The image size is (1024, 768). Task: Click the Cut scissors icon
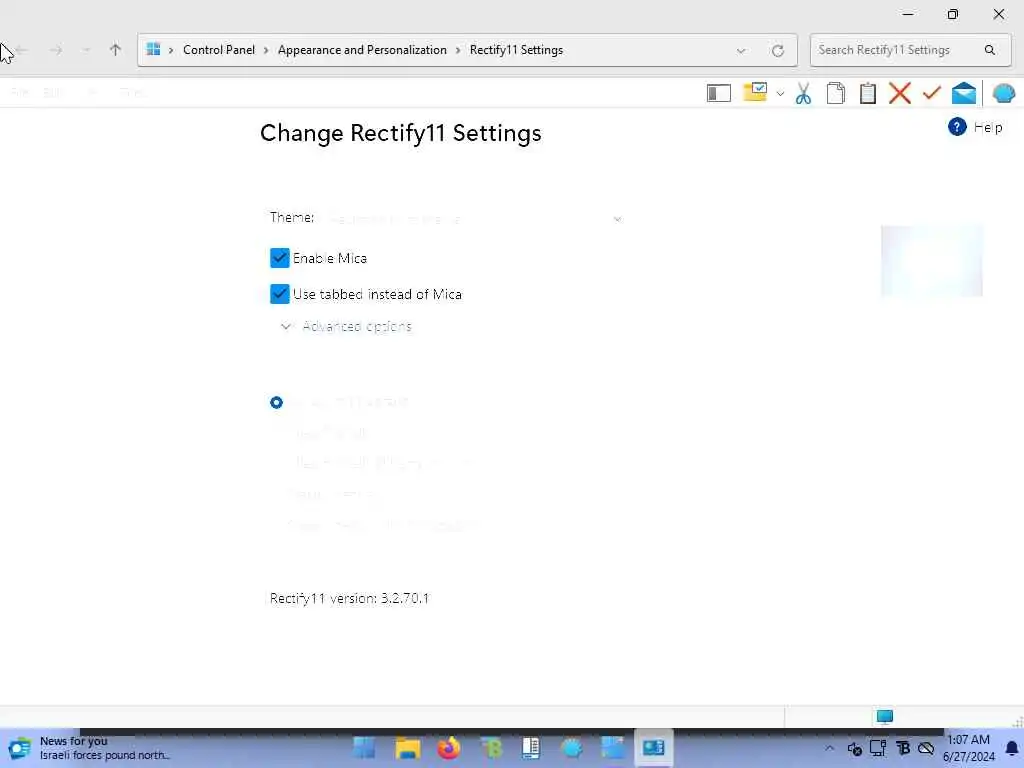803,93
